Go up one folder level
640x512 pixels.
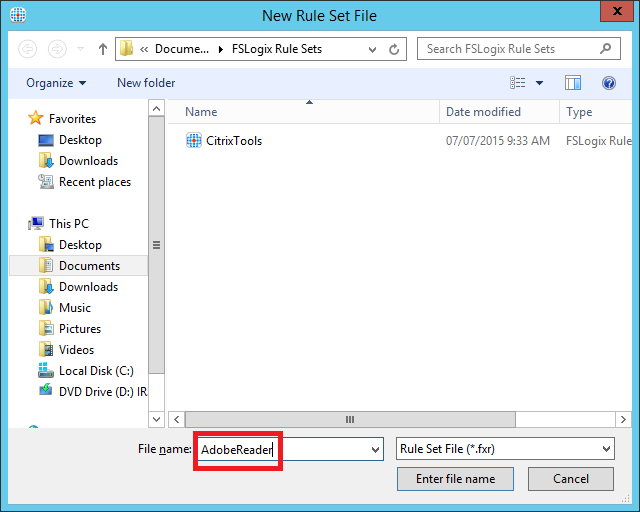[x=102, y=49]
